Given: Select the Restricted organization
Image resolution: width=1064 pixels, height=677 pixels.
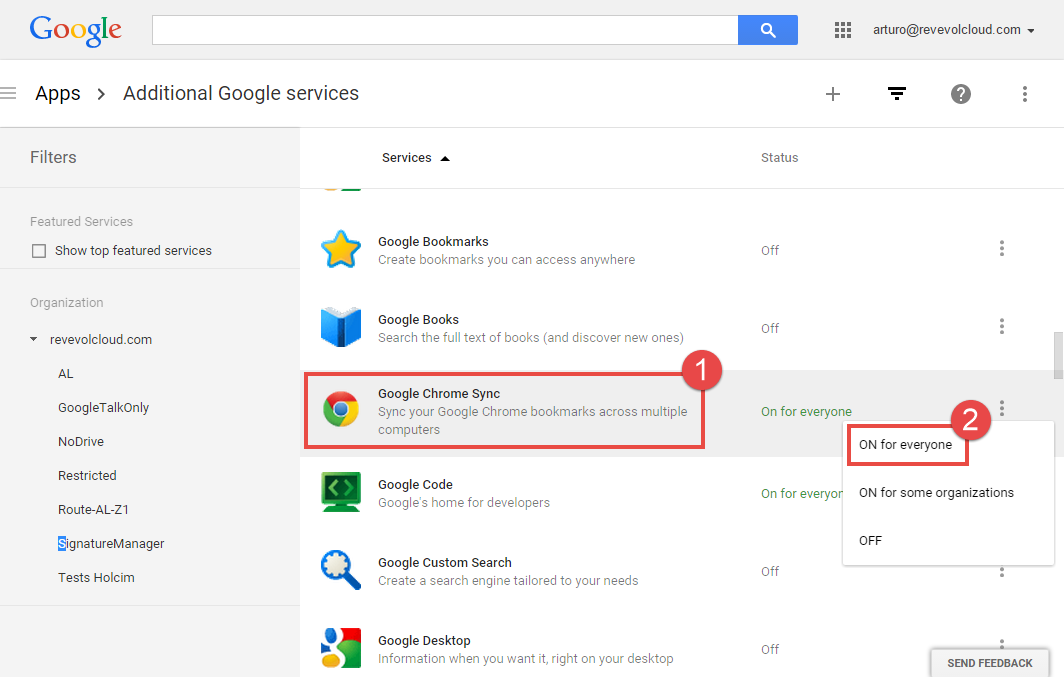Looking at the screenshot, I should [x=87, y=476].
